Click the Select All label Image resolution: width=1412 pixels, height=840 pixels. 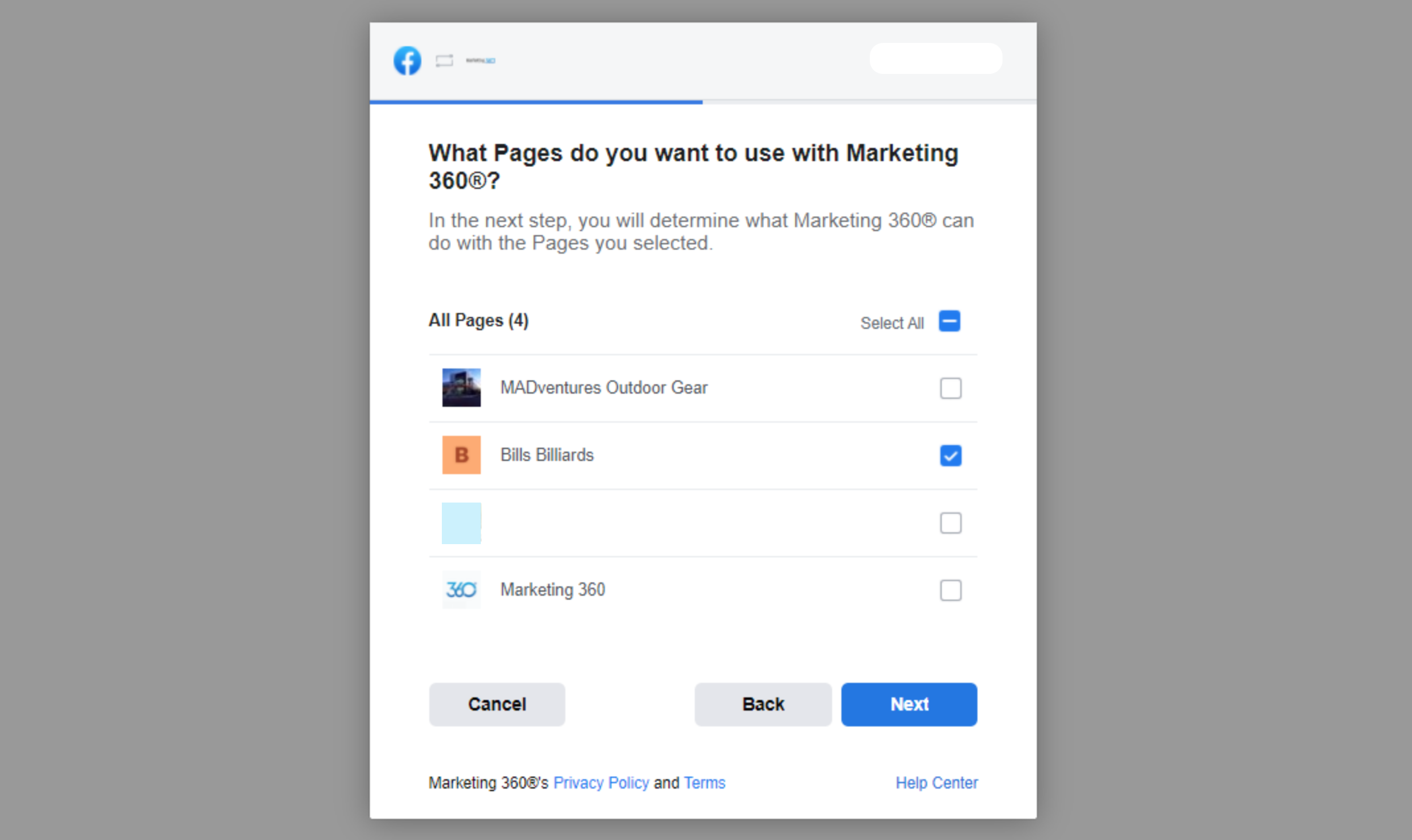coord(892,323)
